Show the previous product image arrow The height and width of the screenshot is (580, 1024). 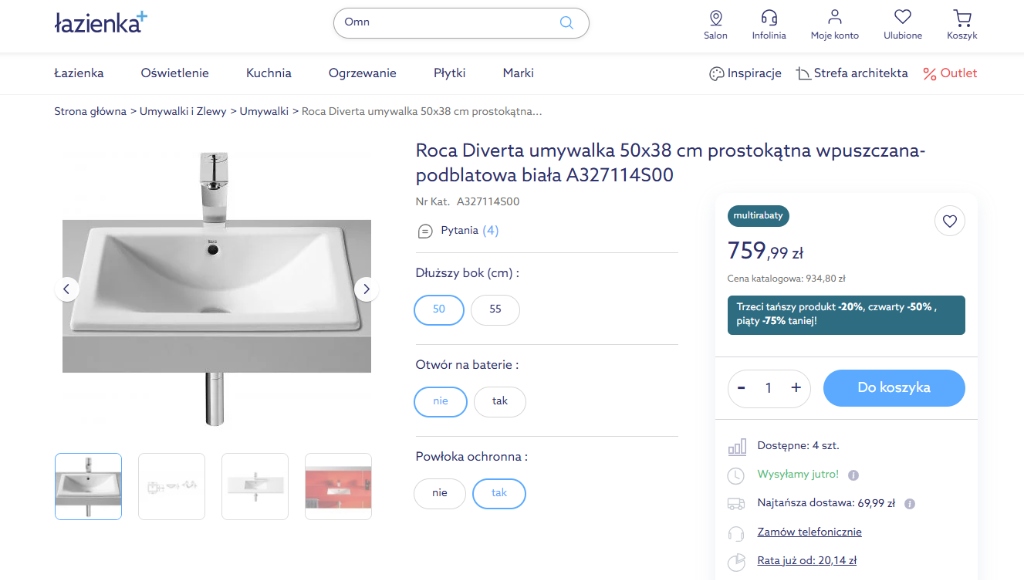pos(67,289)
